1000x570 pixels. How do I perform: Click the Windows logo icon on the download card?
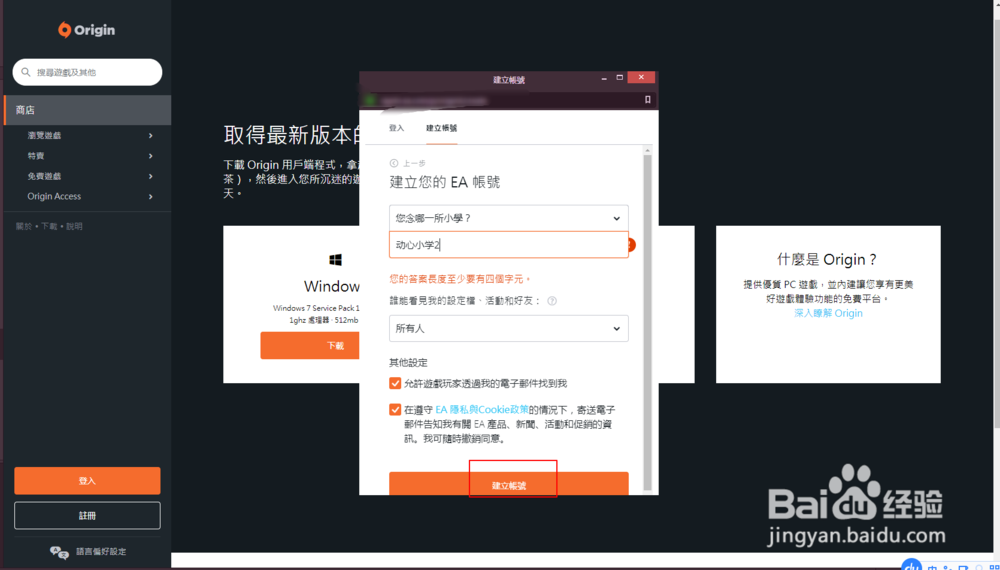coord(335,259)
